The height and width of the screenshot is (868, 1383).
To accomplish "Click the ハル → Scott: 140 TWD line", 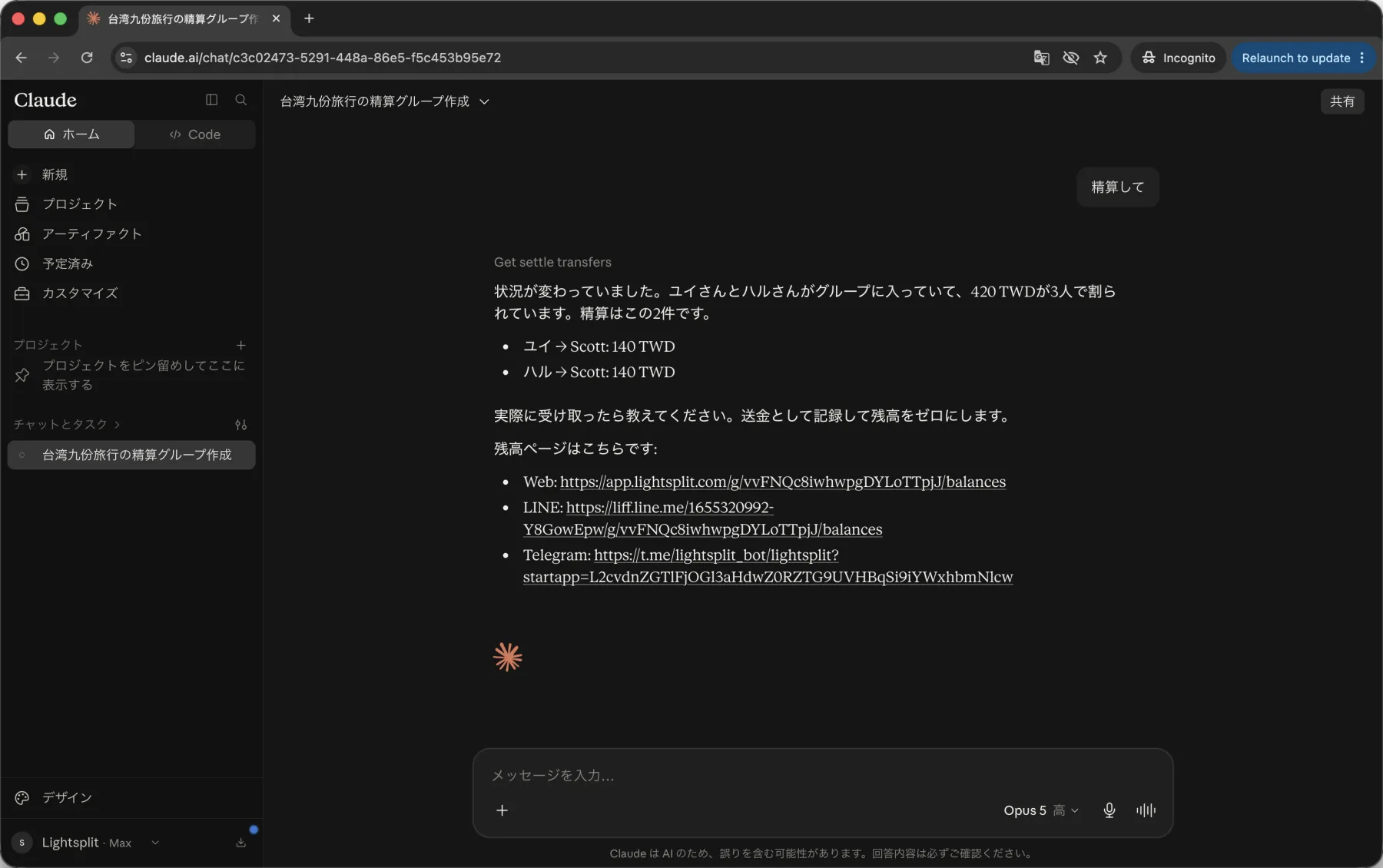I will coord(599,372).
